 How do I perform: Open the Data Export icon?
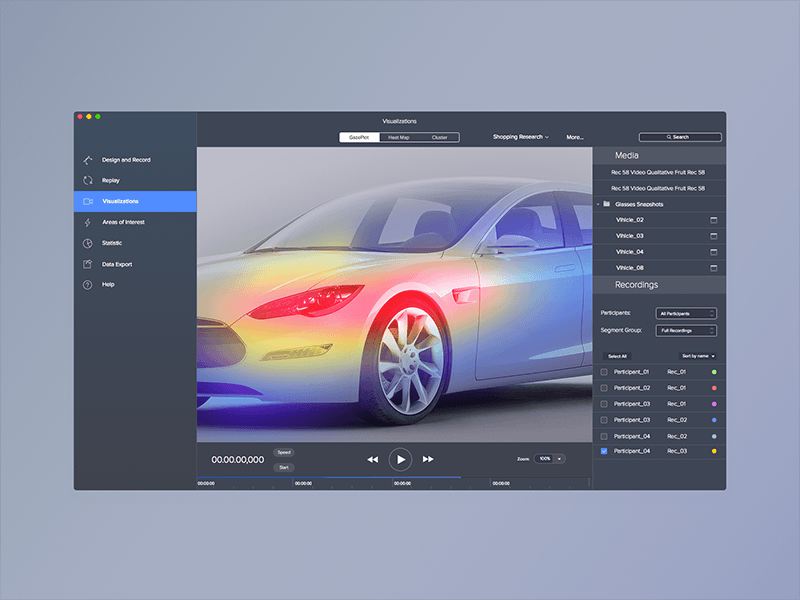click(x=88, y=264)
